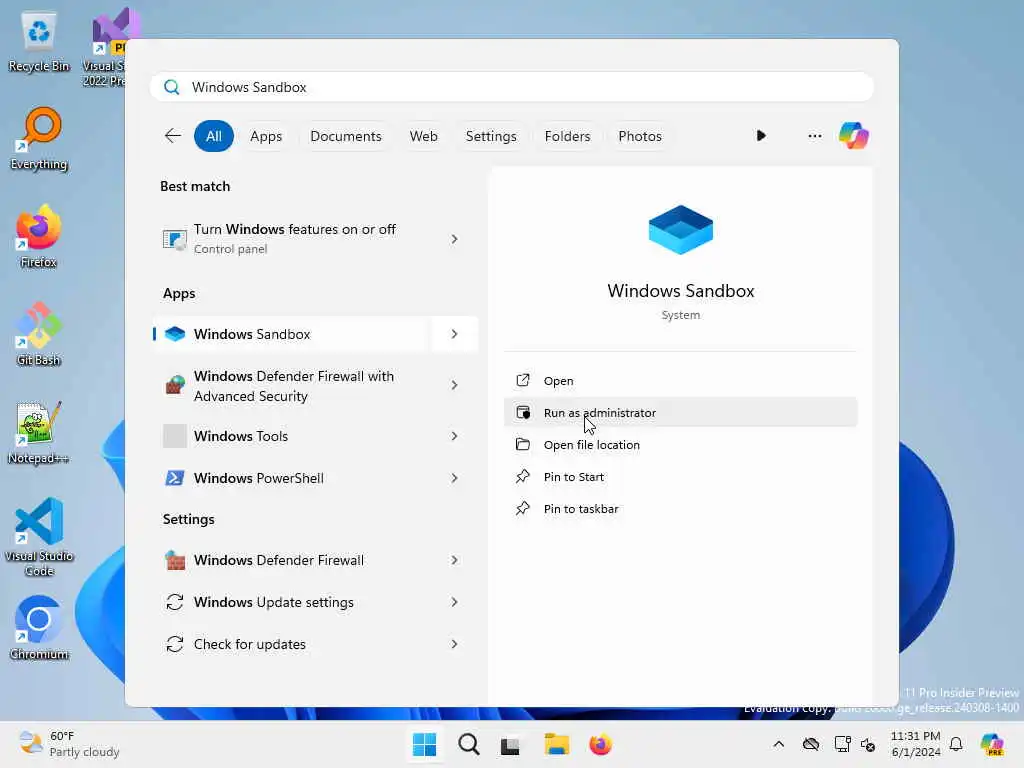Viewport: 1024px width, 768px height.
Task: Switch to the Photos filter tab
Action: coord(639,136)
